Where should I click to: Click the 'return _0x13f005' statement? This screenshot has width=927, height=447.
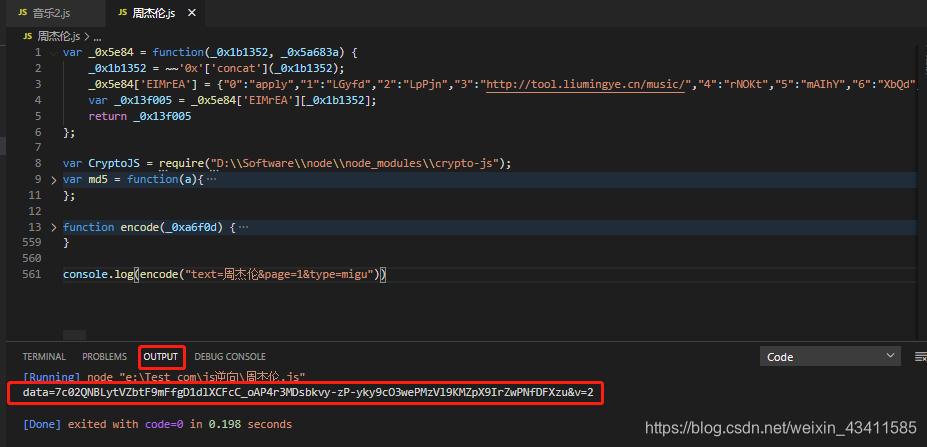click(x=140, y=116)
